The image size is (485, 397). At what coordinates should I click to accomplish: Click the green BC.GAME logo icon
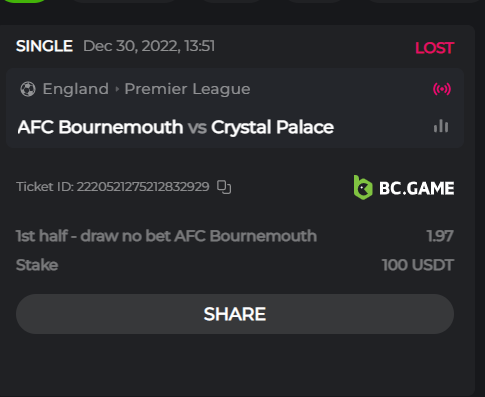[x=363, y=187]
